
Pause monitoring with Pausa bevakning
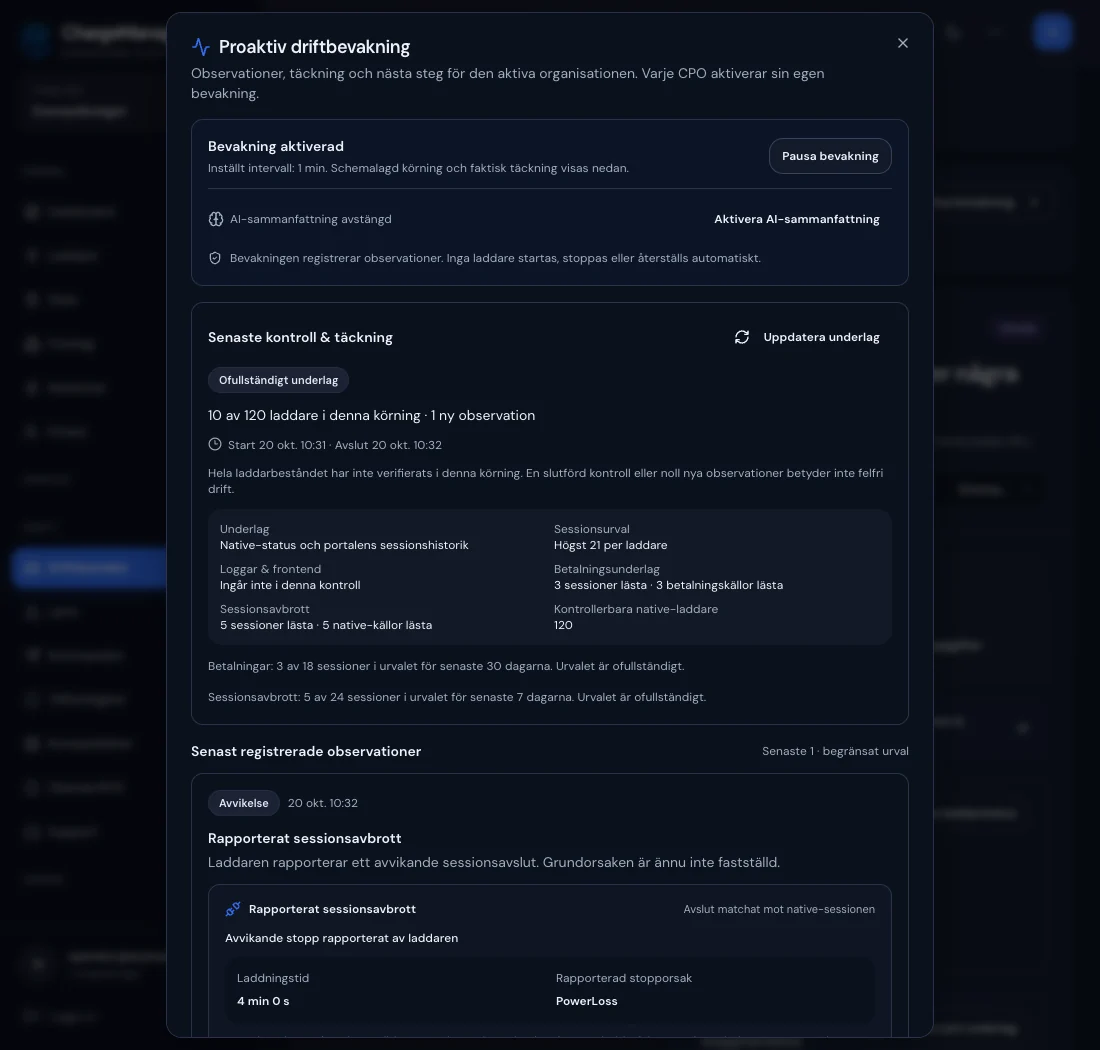click(830, 156)
